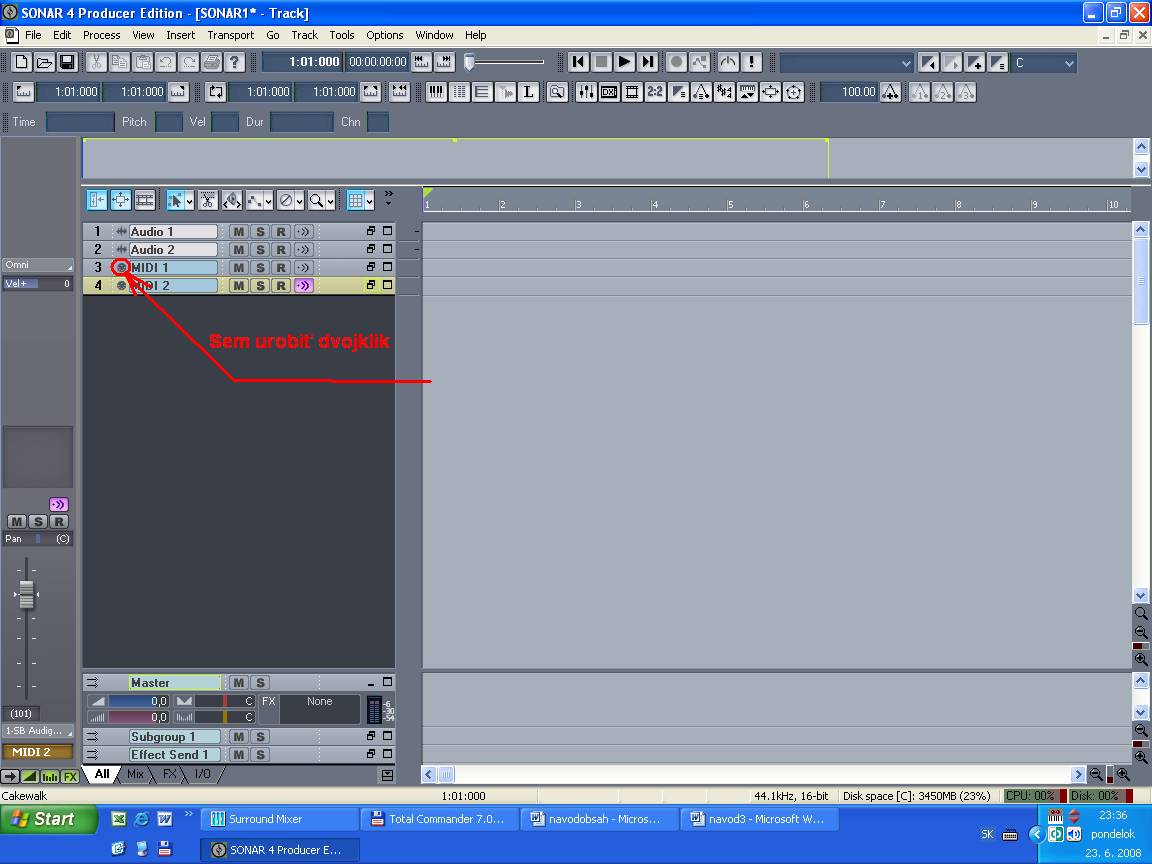Insert tempo change icon next to 100.00

click(x=890, y=92)
